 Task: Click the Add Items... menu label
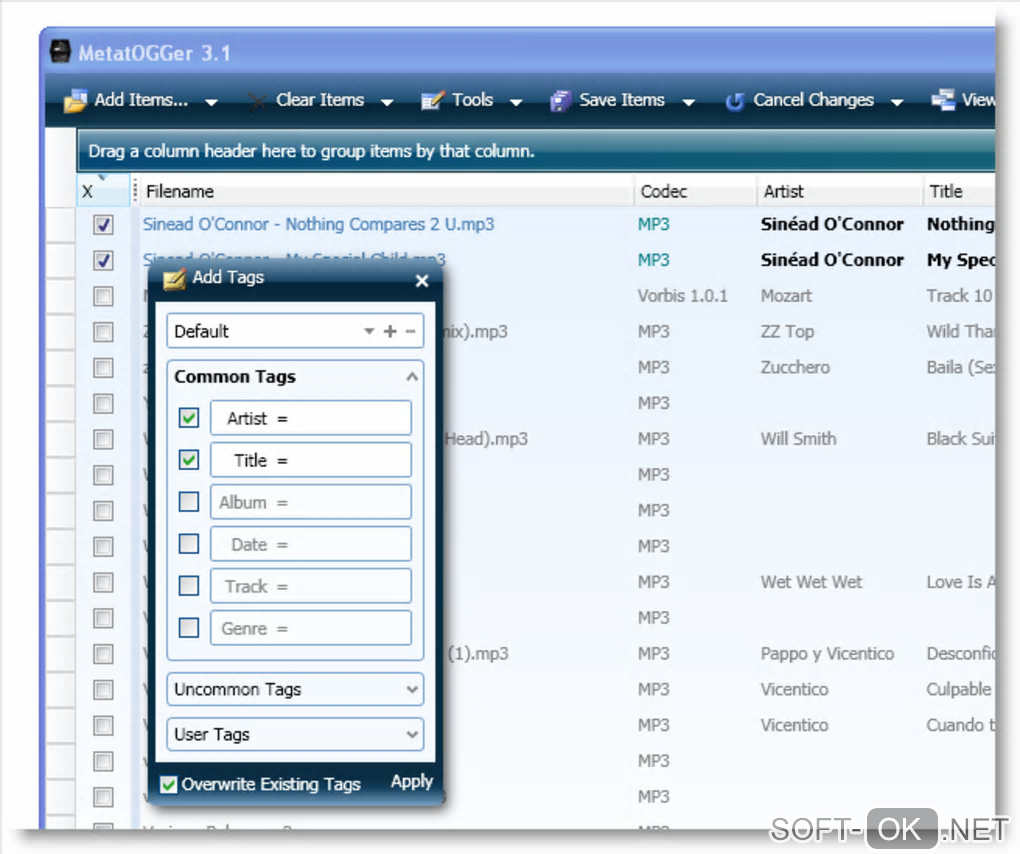[x=141, y=100]
